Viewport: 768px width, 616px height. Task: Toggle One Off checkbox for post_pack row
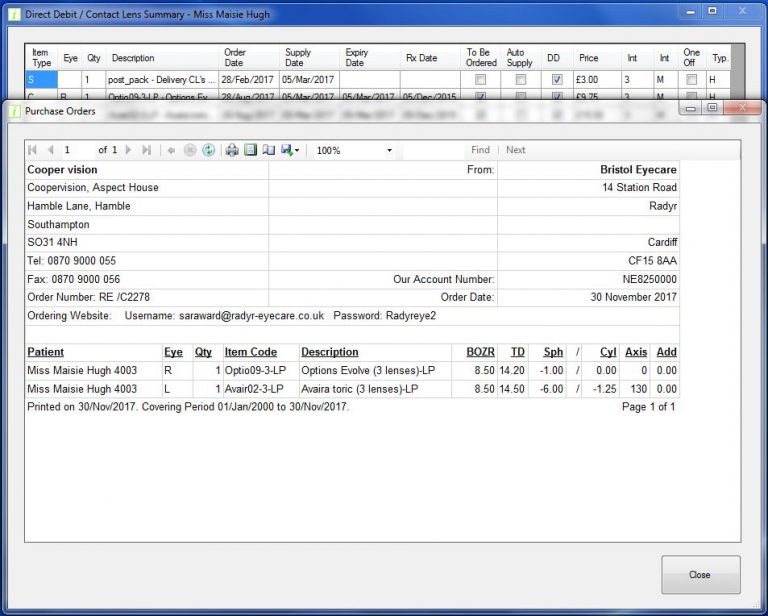click(691, 79)
